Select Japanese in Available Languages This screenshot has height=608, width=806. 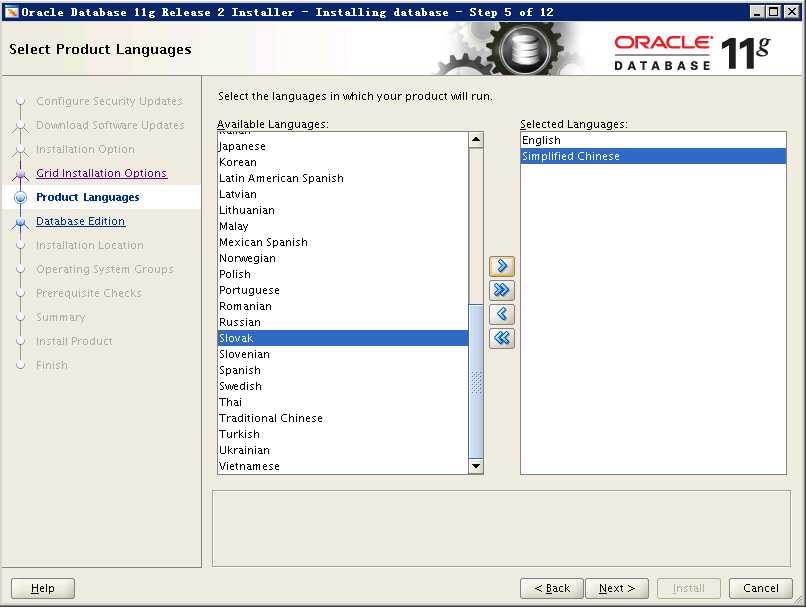(x=343, y=146)
